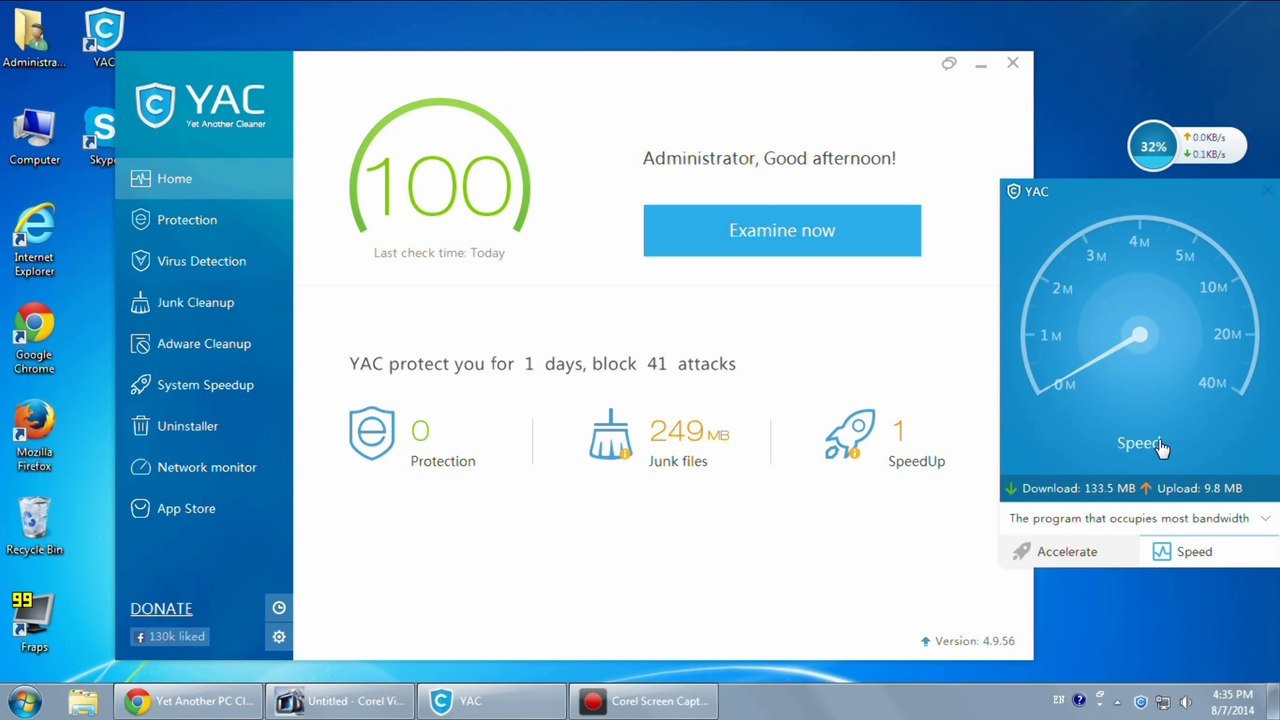
Task: Click the EN language indicator
Action: click(1059, 701)
